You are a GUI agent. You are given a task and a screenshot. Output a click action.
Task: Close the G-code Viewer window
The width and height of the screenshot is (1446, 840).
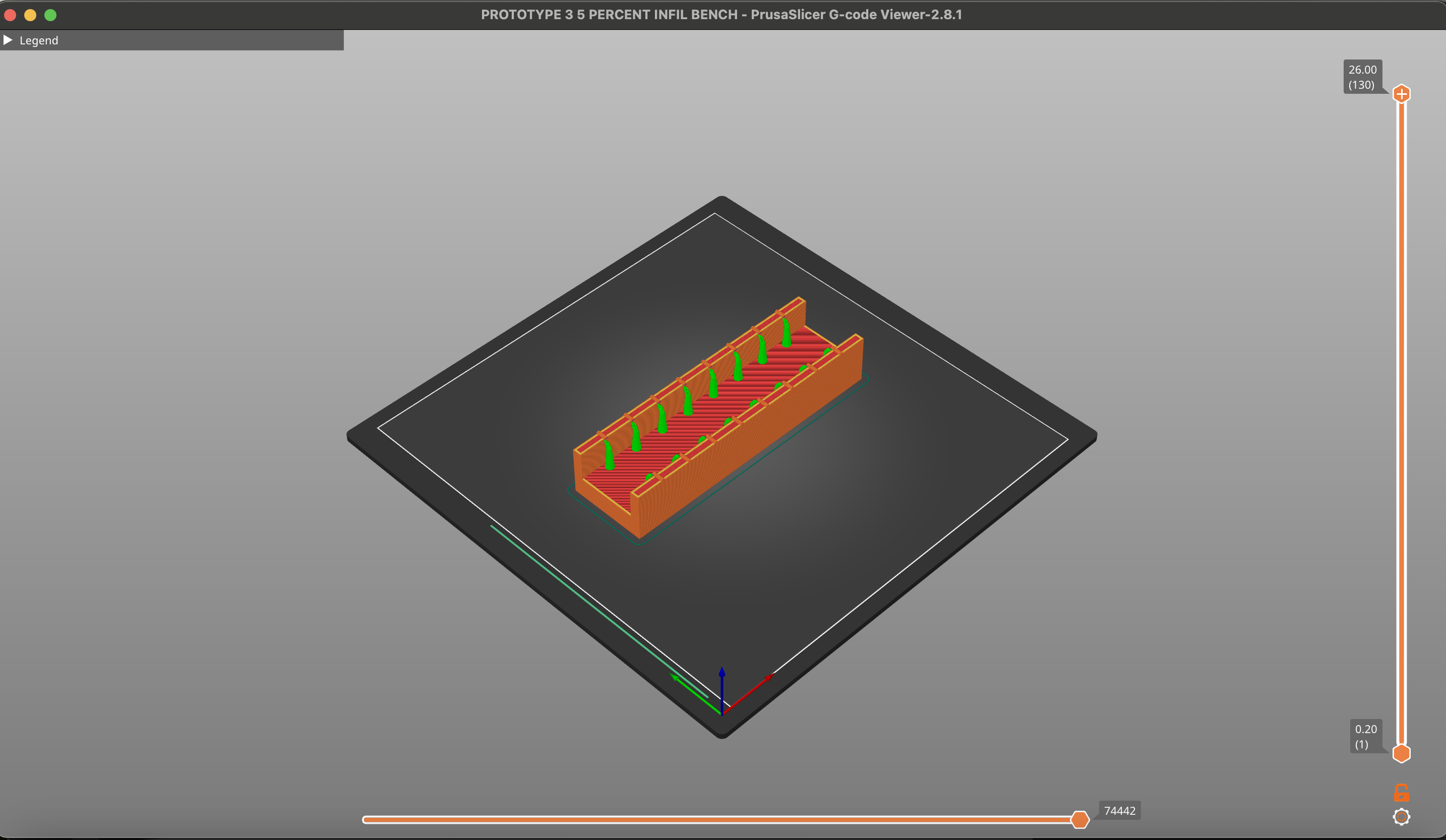10,15
